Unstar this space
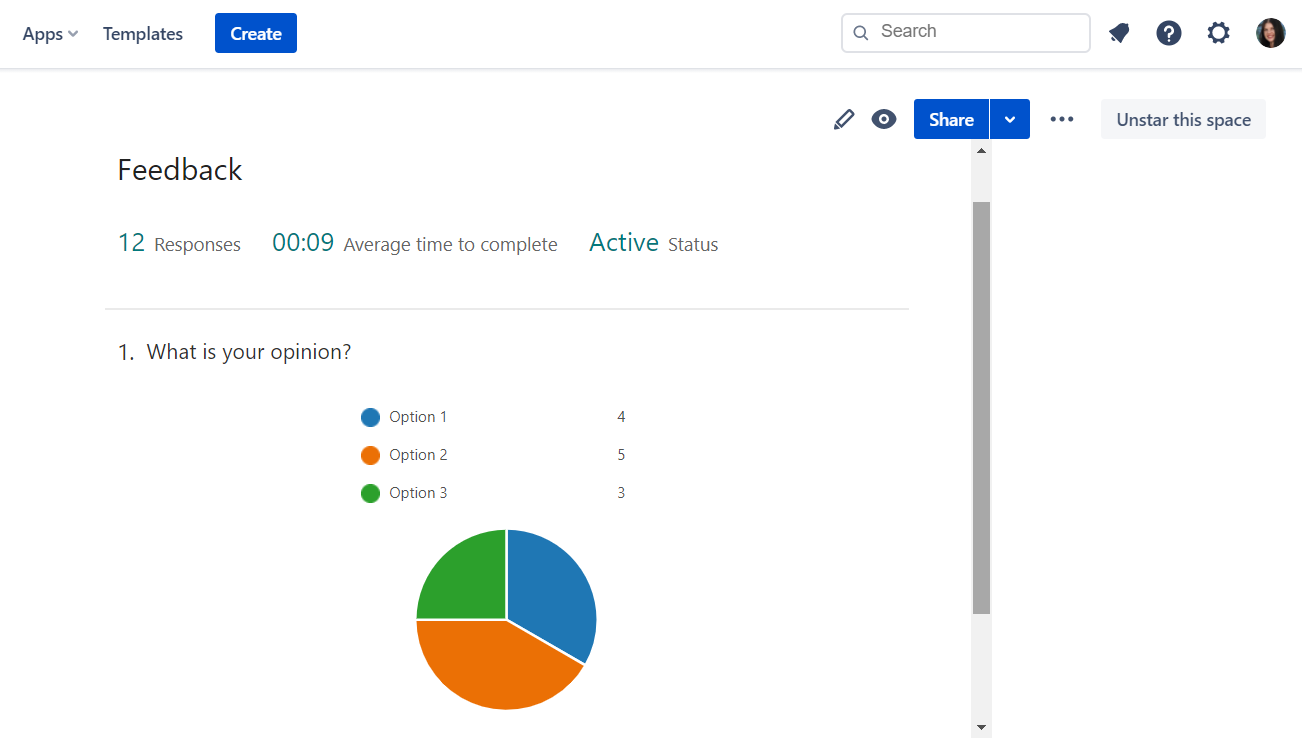Image resolution: width=1302 pixels, height=738 pixels. [1182, 119]
